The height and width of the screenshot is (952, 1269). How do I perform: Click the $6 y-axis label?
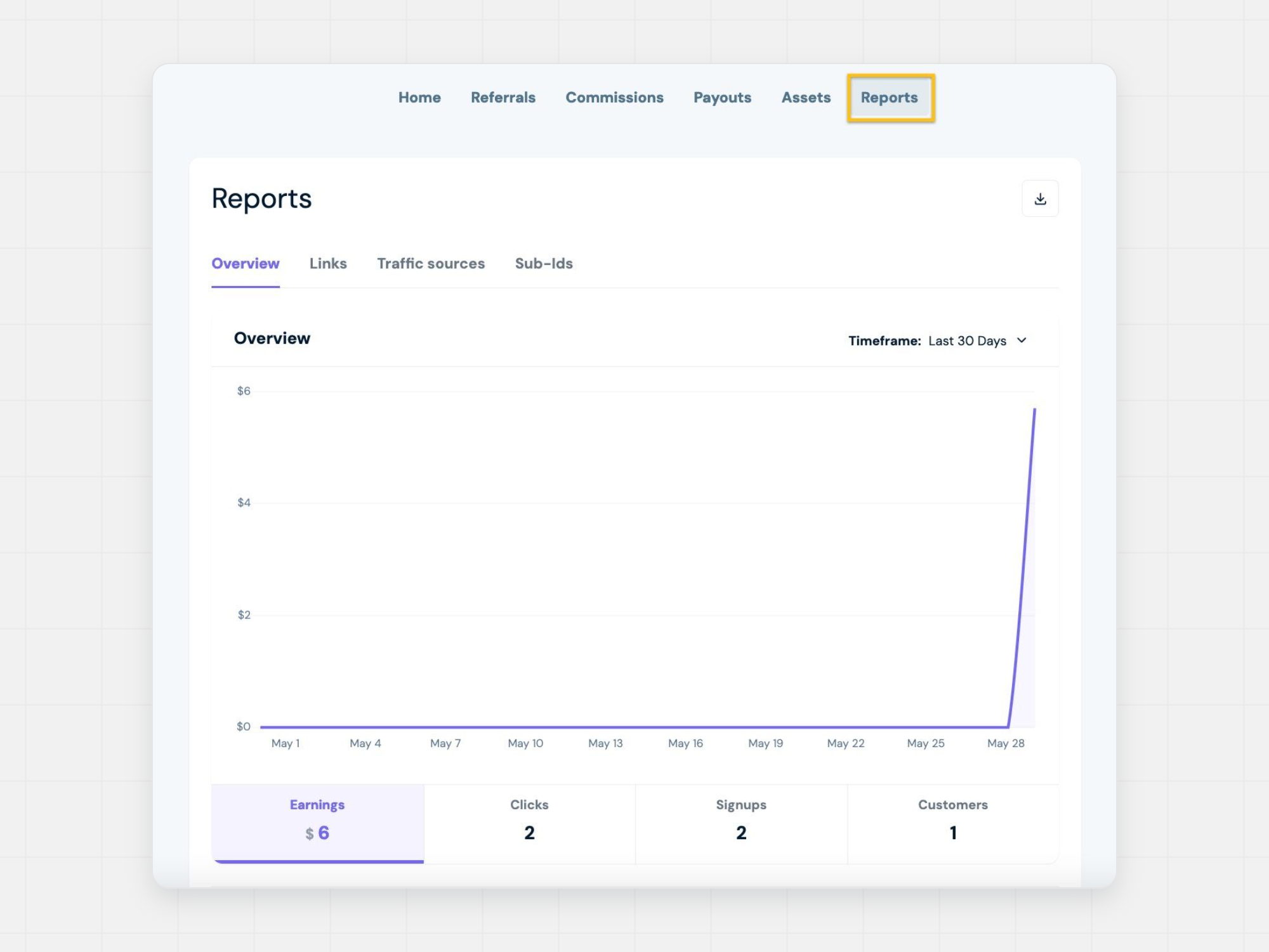click(x=244, y=391)
